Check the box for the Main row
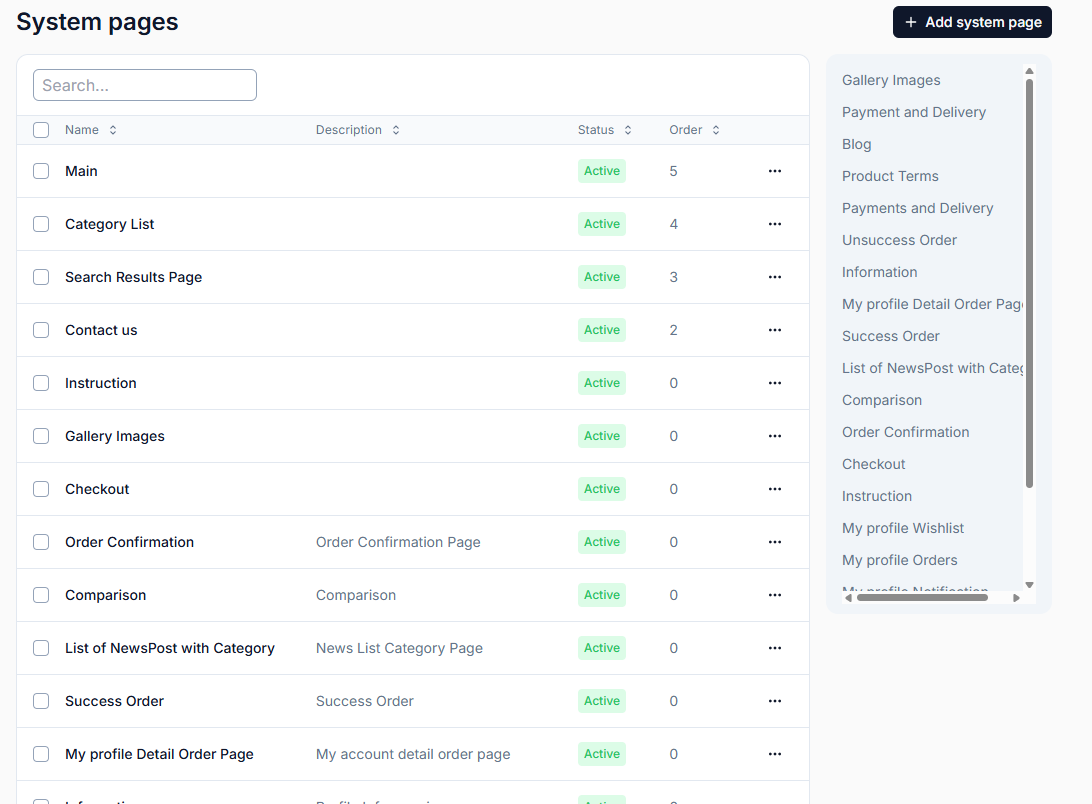The image size is (1092, 804). pos(41,171)
